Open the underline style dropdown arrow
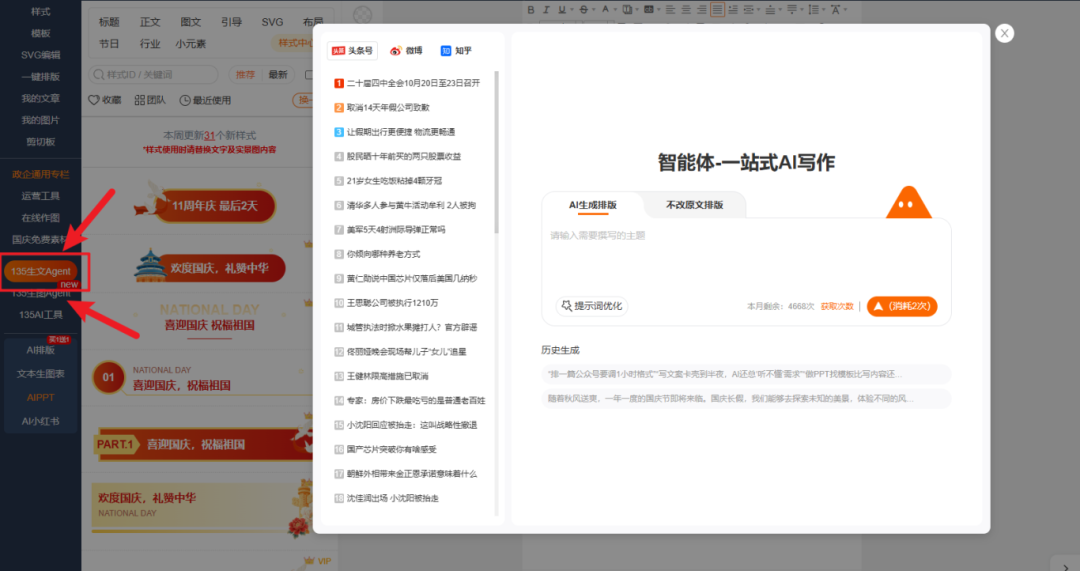The height and width of the screenshot is (571, 1080). click(574, 10)
